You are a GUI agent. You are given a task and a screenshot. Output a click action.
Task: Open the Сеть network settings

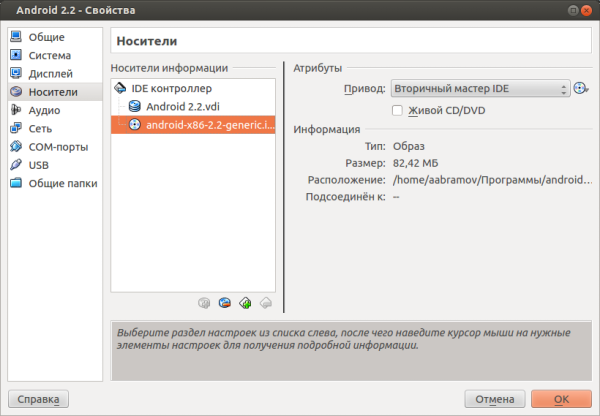(x=40, y=128)
